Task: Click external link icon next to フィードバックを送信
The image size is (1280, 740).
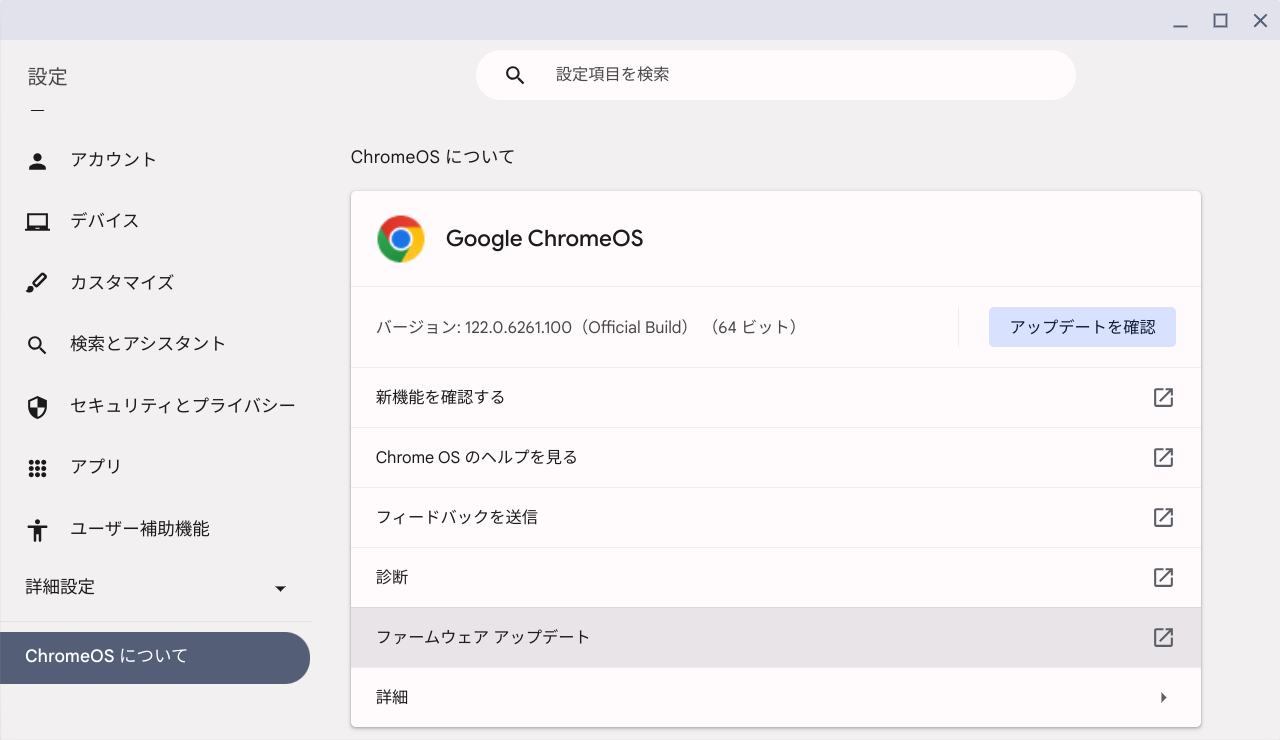Action: click(x=1163, y=517)
